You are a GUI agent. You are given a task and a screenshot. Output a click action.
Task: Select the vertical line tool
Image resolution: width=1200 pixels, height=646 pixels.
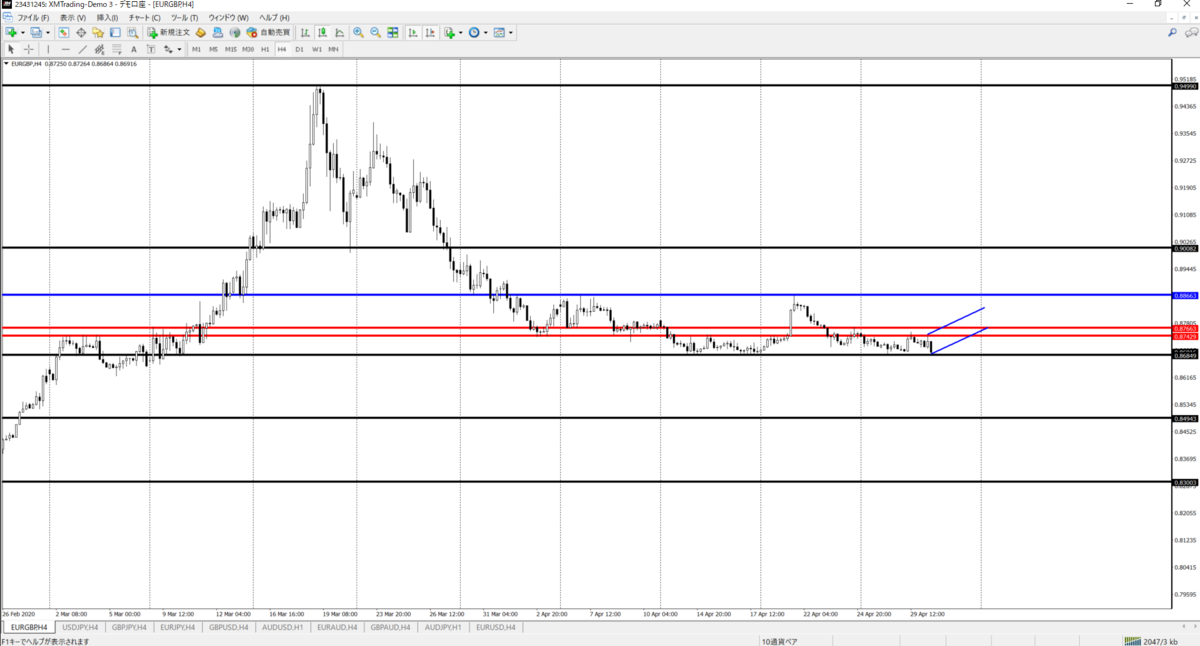pos(48,49)
